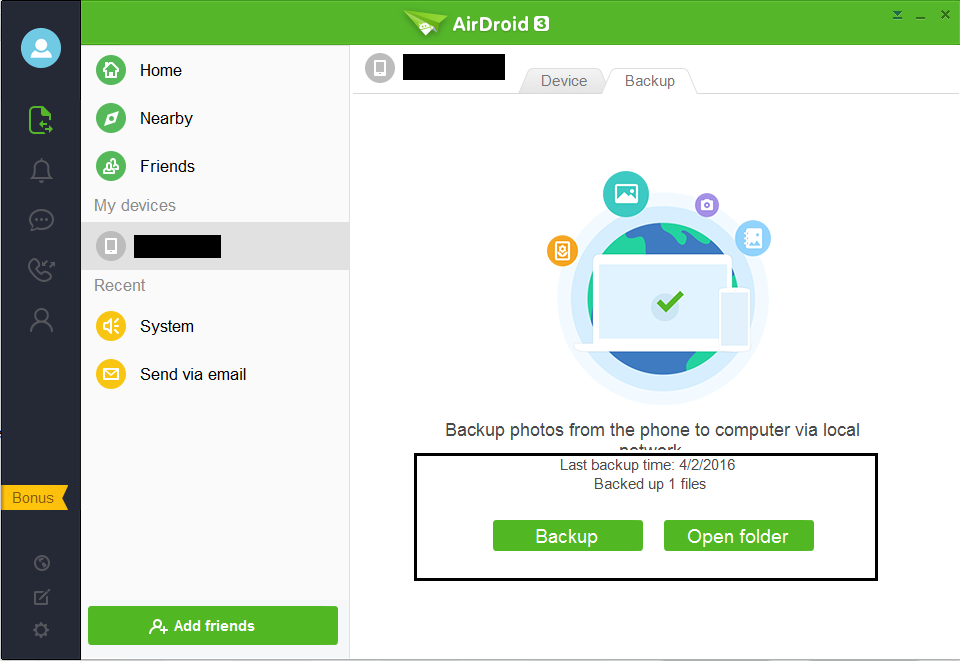Expand the title bar dropdown arrow
960x661 pixels.
coord(898,14)
